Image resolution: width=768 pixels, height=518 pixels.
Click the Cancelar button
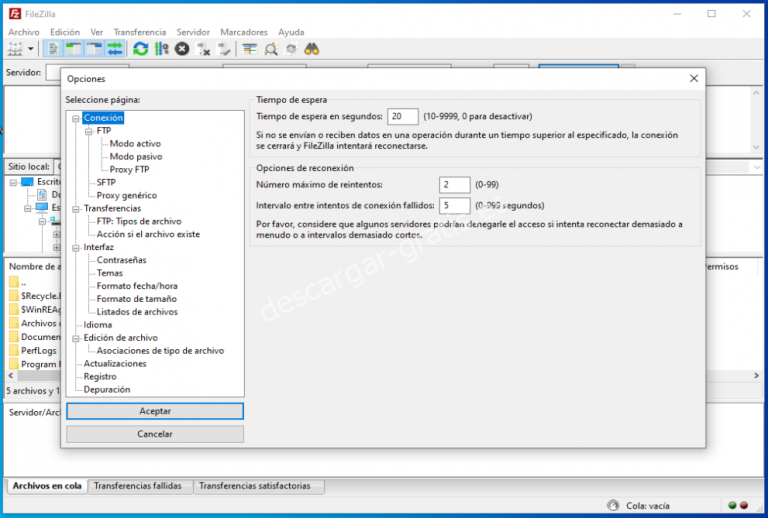pos(155,434)
